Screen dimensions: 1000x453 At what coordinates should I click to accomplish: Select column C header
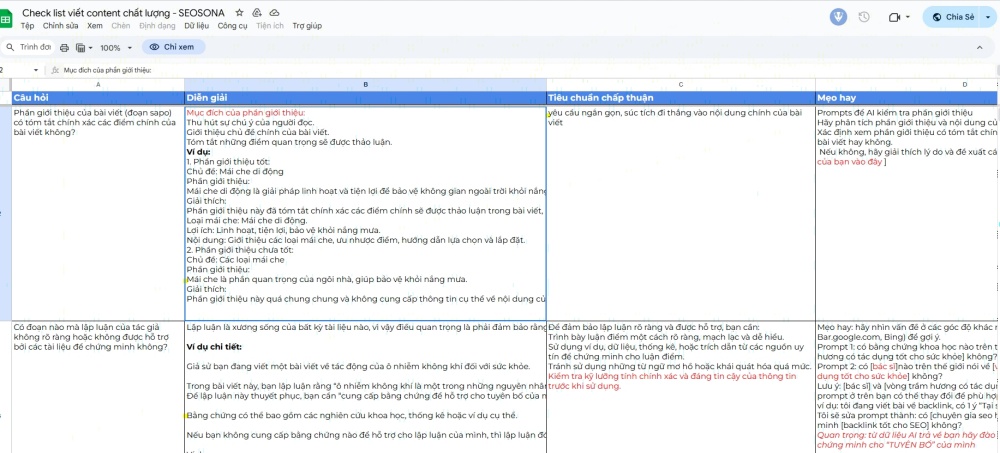click(x=680, y=84)
